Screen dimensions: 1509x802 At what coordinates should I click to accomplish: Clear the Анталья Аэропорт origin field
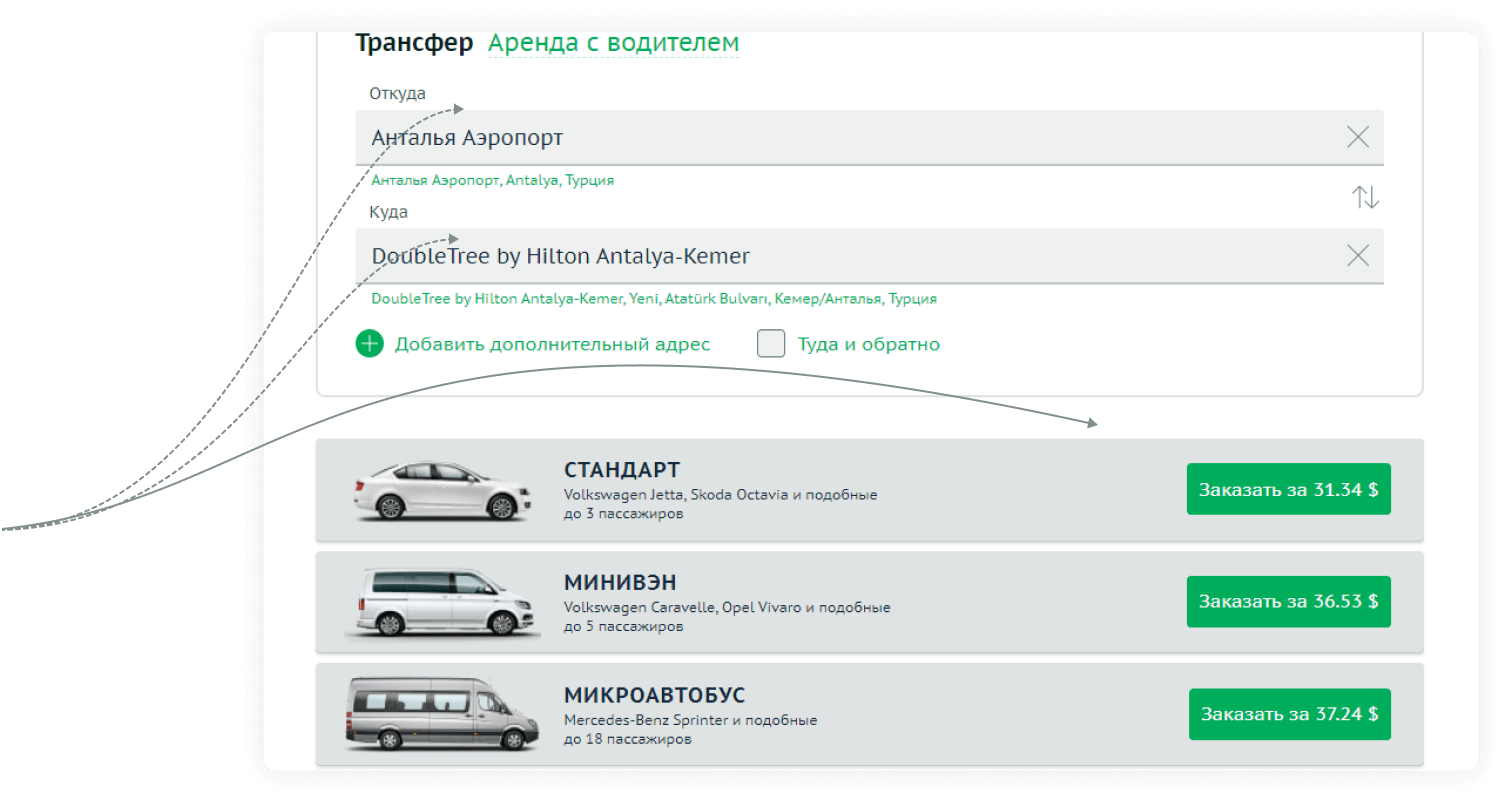[x=1357, y=138]
